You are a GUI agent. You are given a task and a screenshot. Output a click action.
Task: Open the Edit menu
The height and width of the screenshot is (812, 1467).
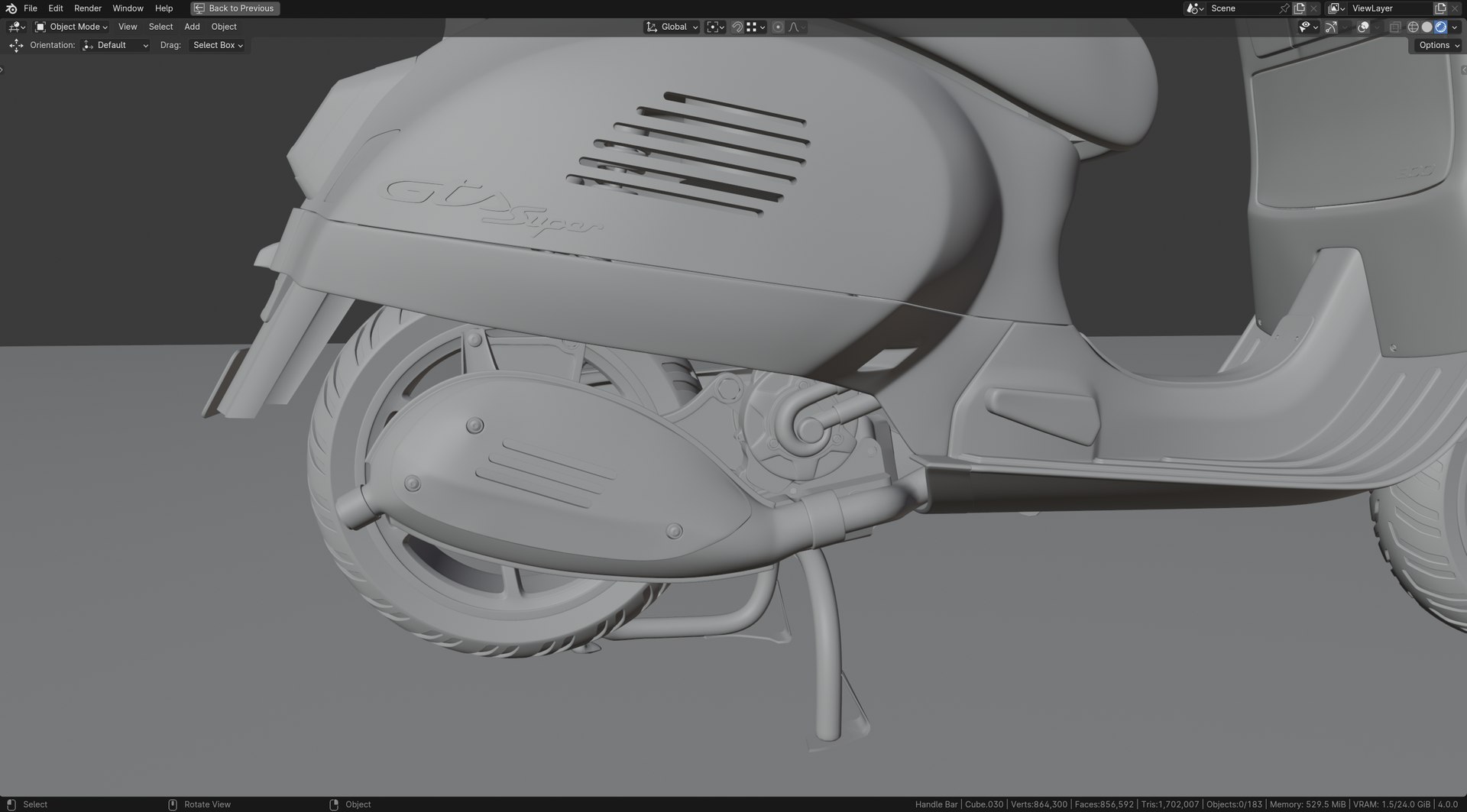pyautogui.click(x=56, y=8)
